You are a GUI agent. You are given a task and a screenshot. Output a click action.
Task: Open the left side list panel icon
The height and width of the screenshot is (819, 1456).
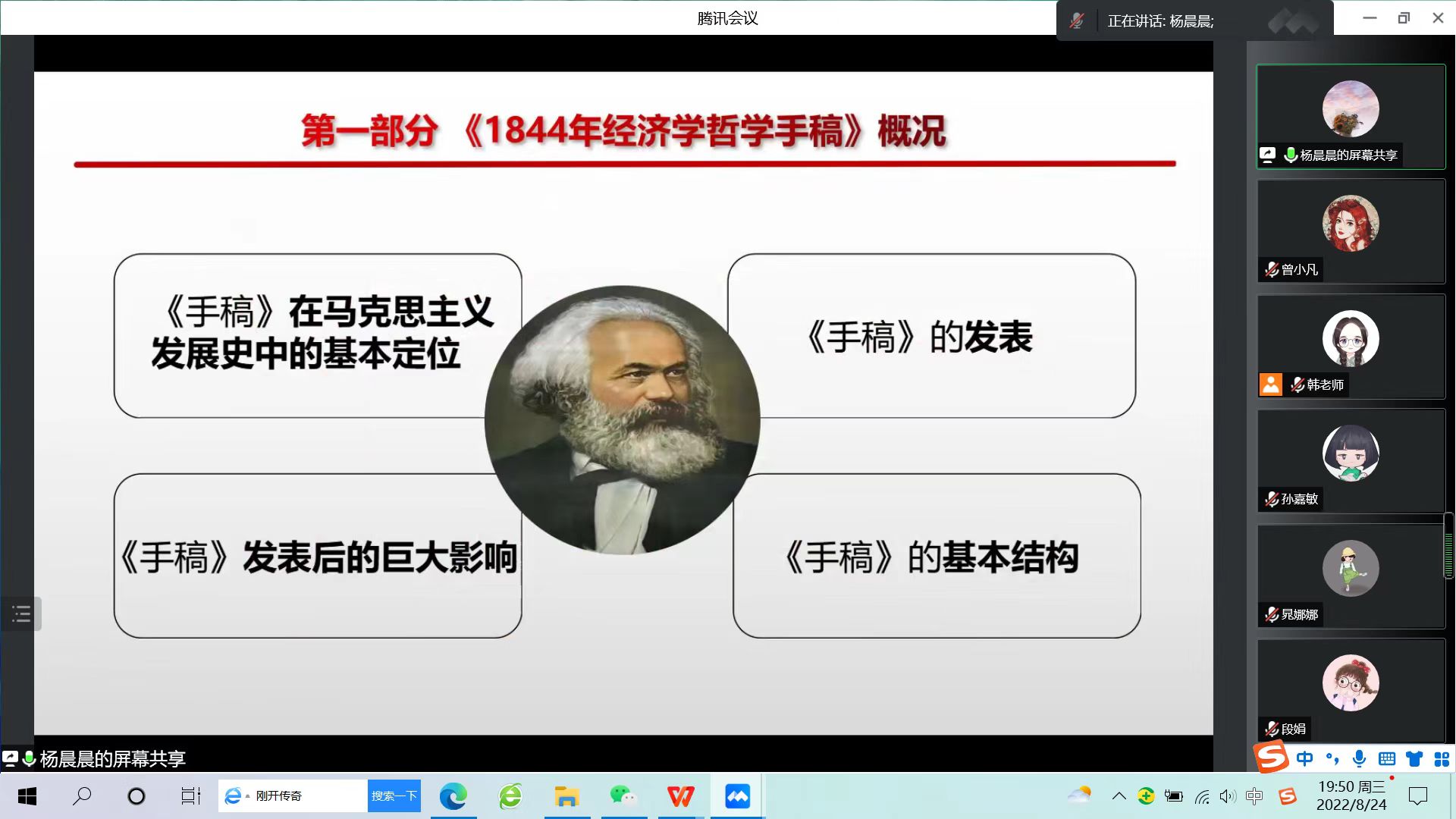point(21,613)
